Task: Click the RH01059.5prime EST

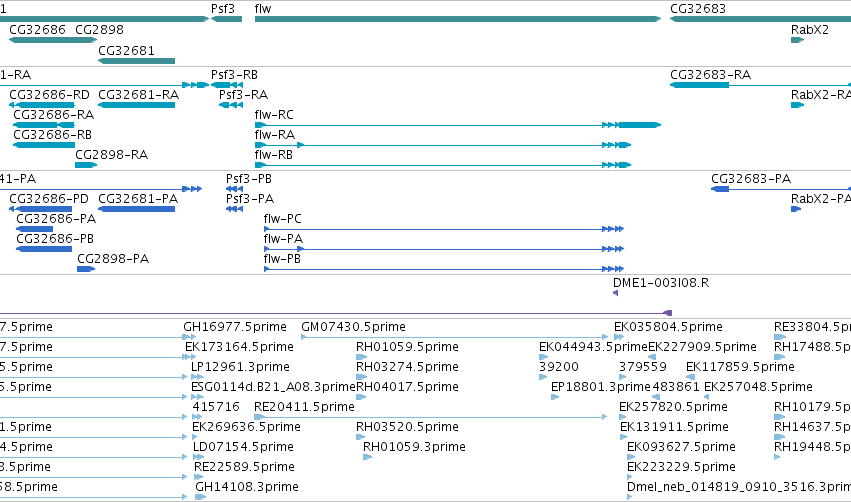Action: tap(361, 357)
